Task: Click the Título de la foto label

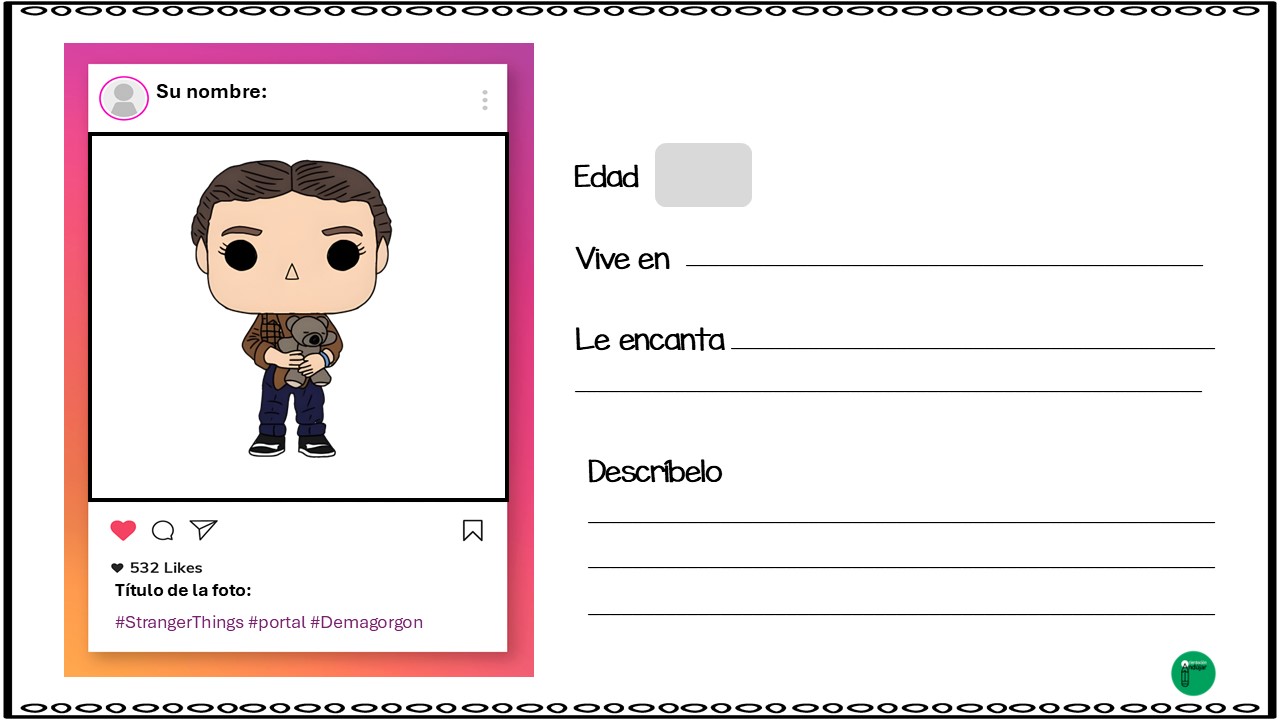Action: tap(183, 590)
